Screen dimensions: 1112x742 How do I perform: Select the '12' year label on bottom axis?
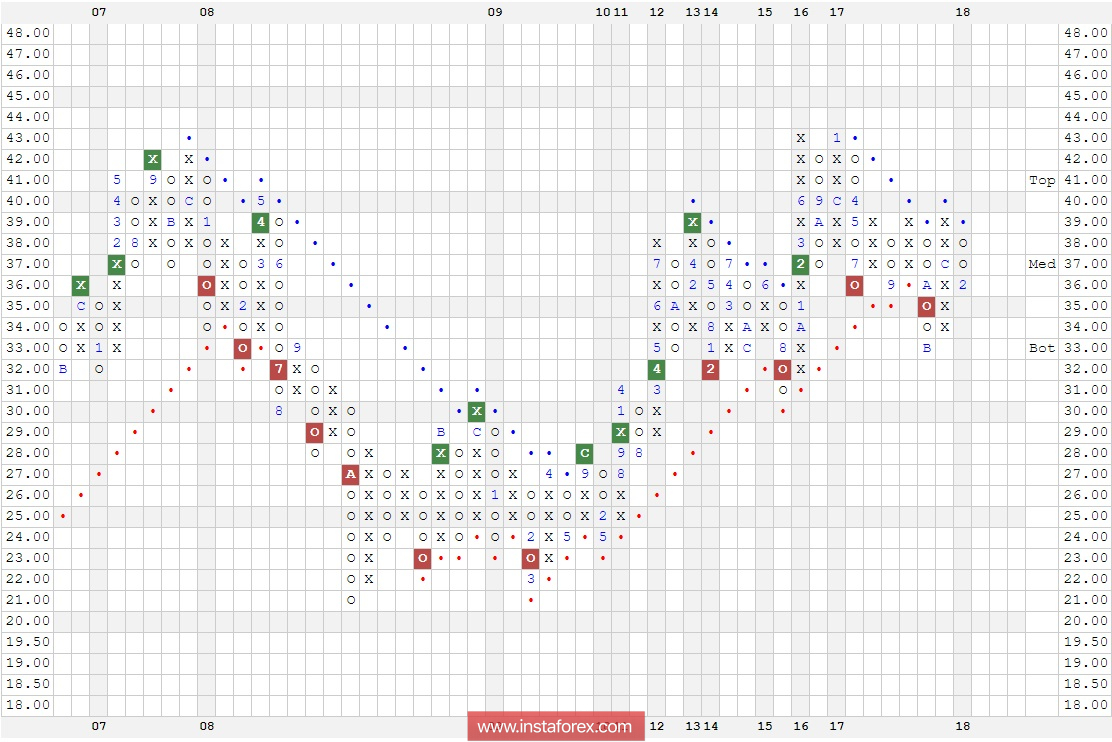point(657,726)
